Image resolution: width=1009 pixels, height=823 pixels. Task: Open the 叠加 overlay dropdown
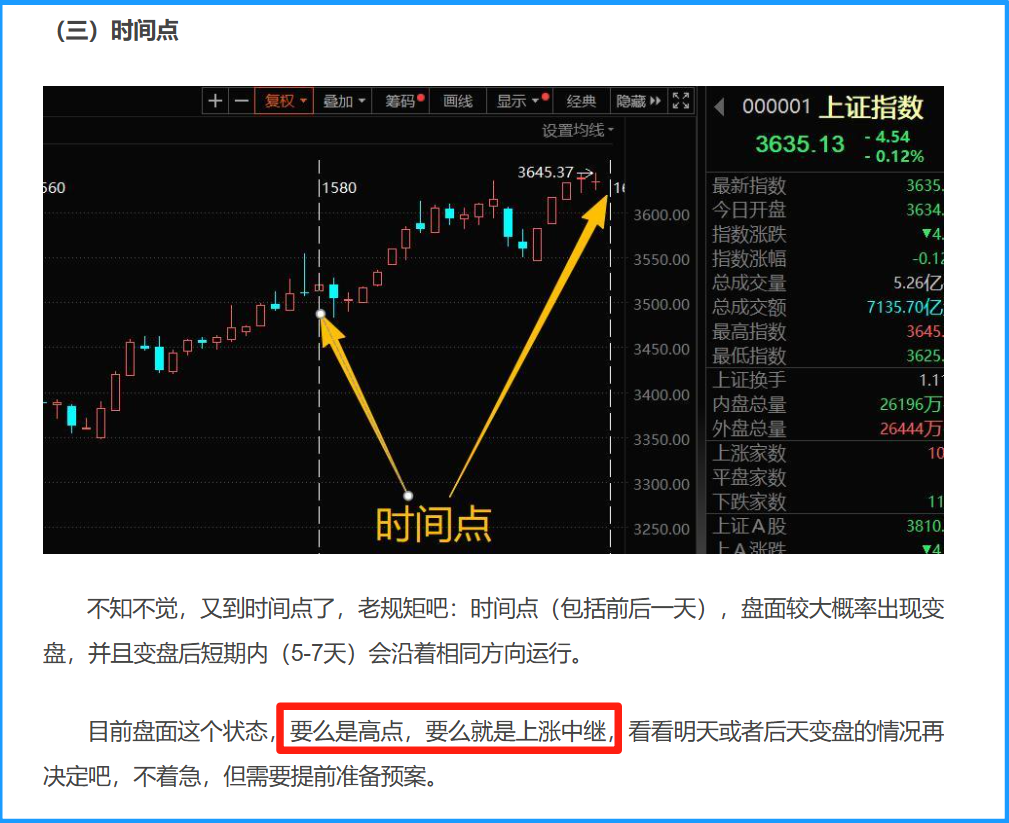tap(340, 101)
